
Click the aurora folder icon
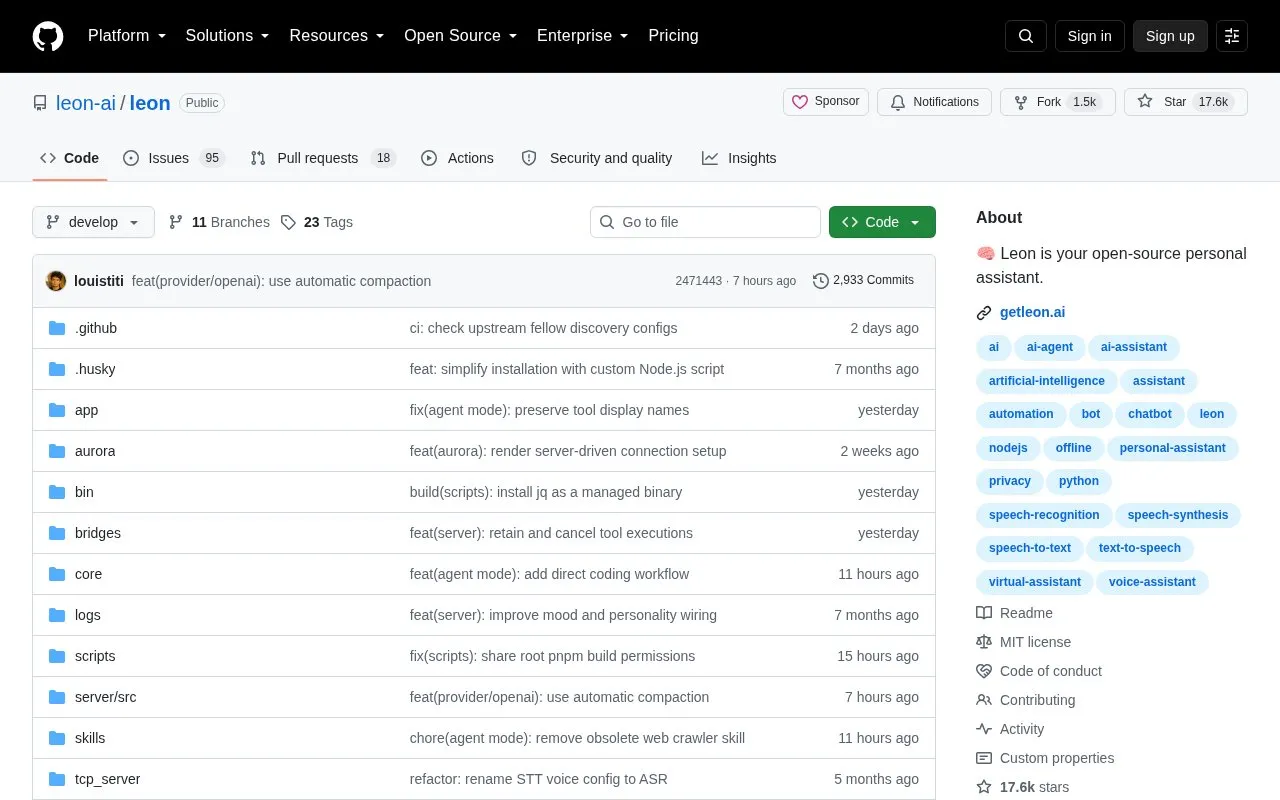(57, 451)
